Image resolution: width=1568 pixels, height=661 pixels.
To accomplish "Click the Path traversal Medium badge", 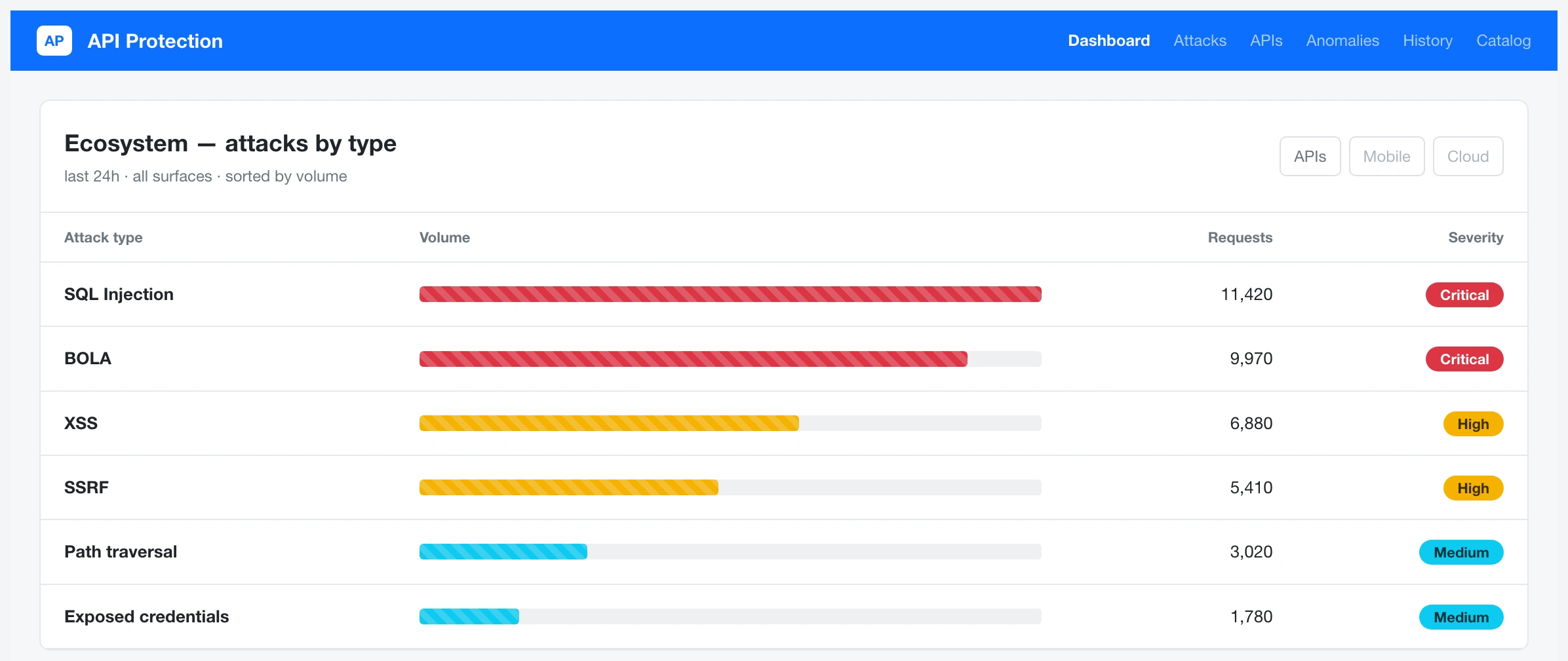I will click(x=1461, y=552).
